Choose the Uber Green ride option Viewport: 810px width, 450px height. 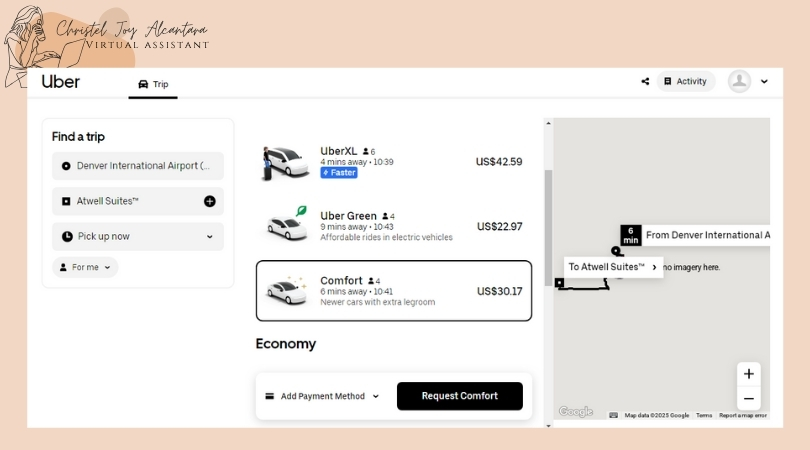coord(394,226)
